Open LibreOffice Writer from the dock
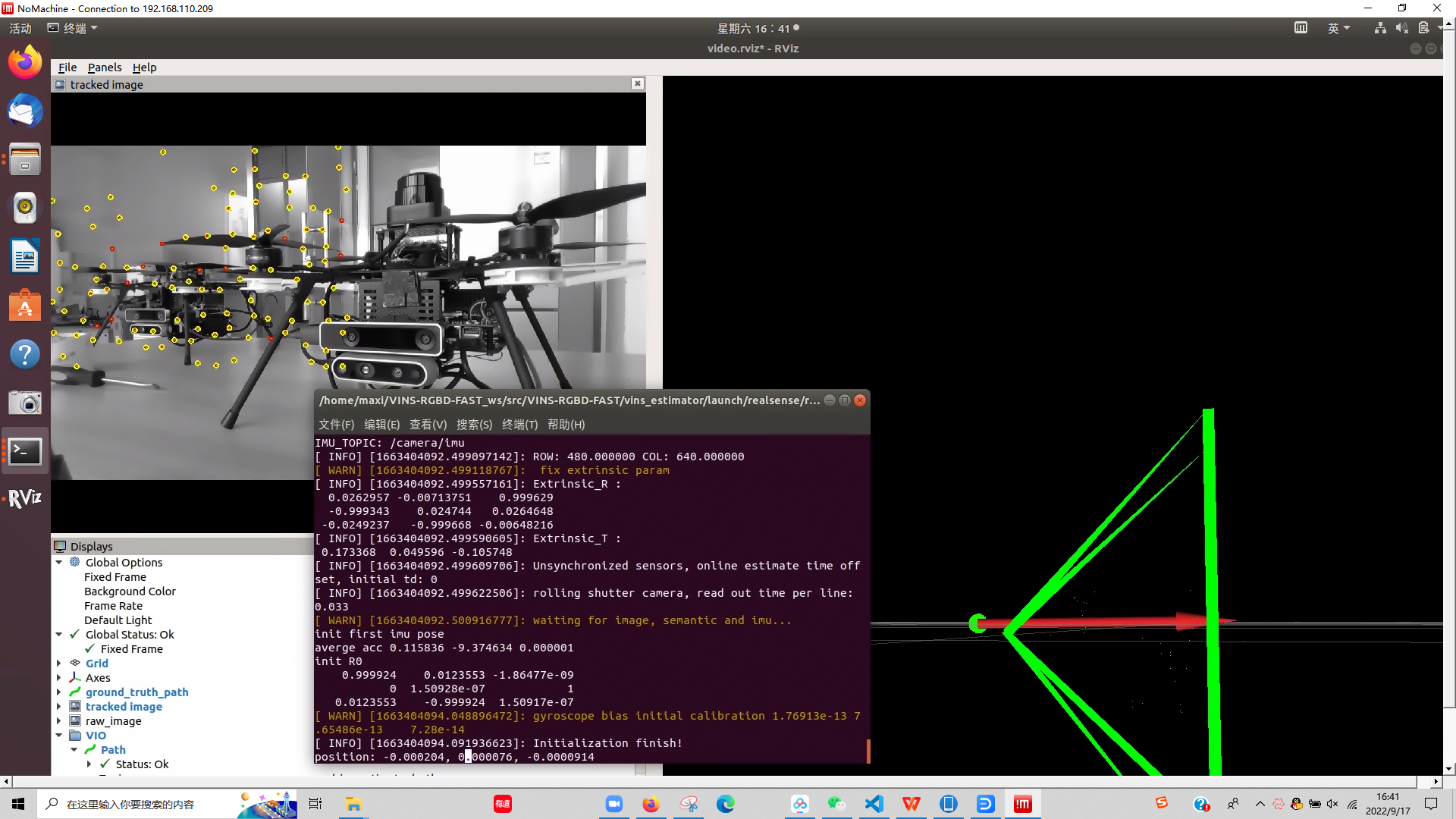The width and height of the screenshot is (1456, 819). click(x=25, y=256)
